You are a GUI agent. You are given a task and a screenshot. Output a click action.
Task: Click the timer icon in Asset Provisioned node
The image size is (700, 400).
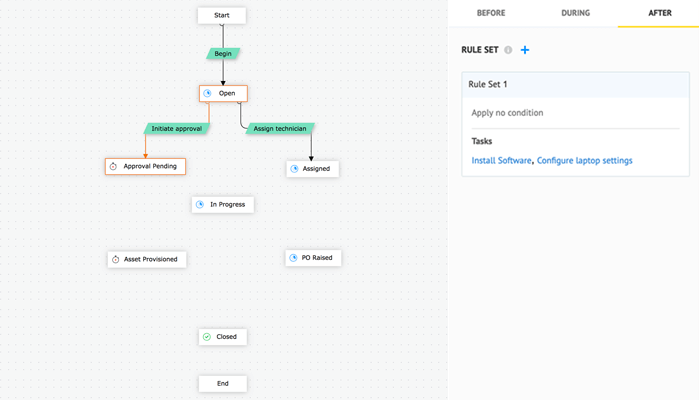[x=115, y=259]
